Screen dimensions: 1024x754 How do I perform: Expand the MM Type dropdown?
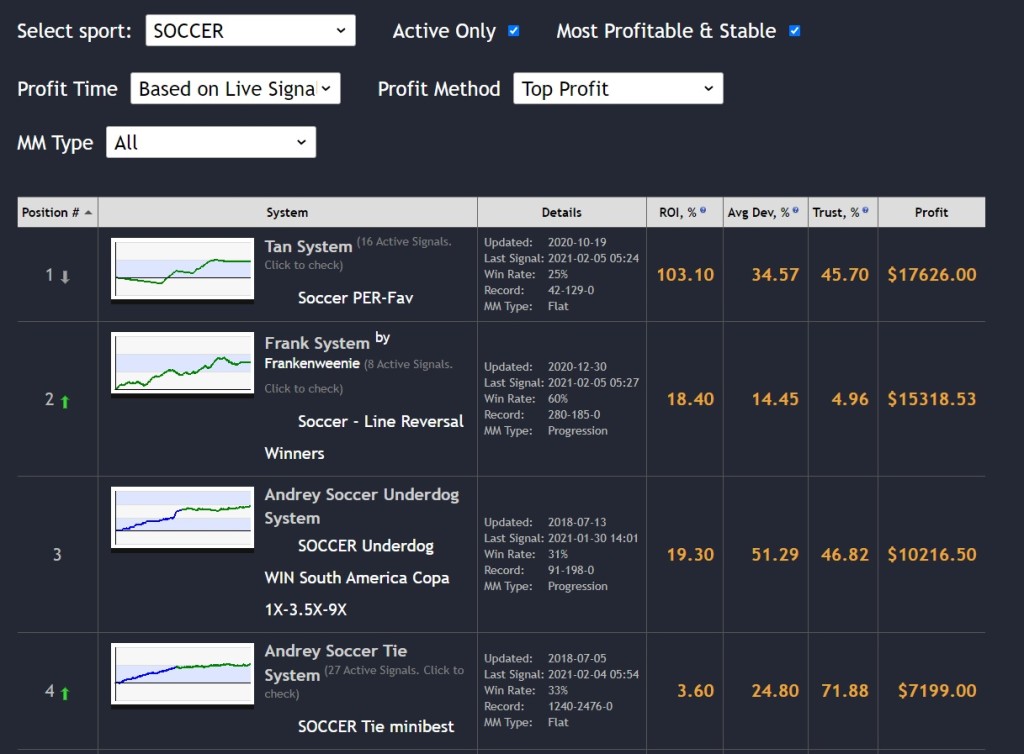[x=210, y=141]
